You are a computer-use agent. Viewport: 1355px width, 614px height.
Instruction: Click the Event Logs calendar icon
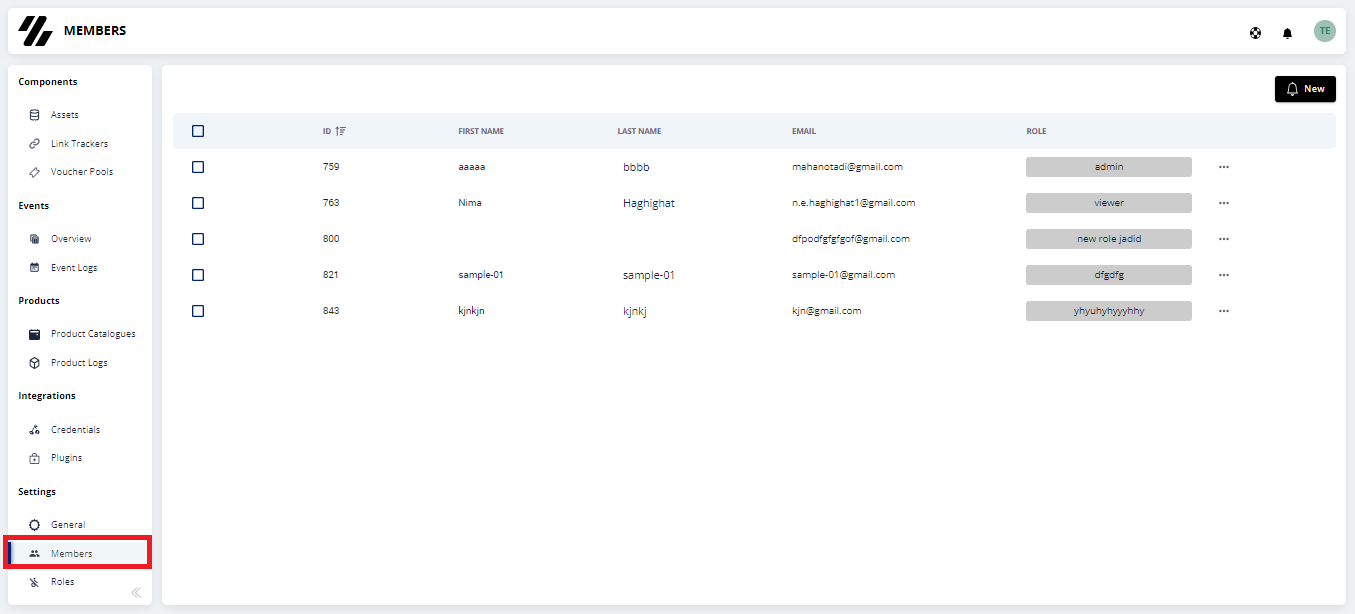[35, 268]
